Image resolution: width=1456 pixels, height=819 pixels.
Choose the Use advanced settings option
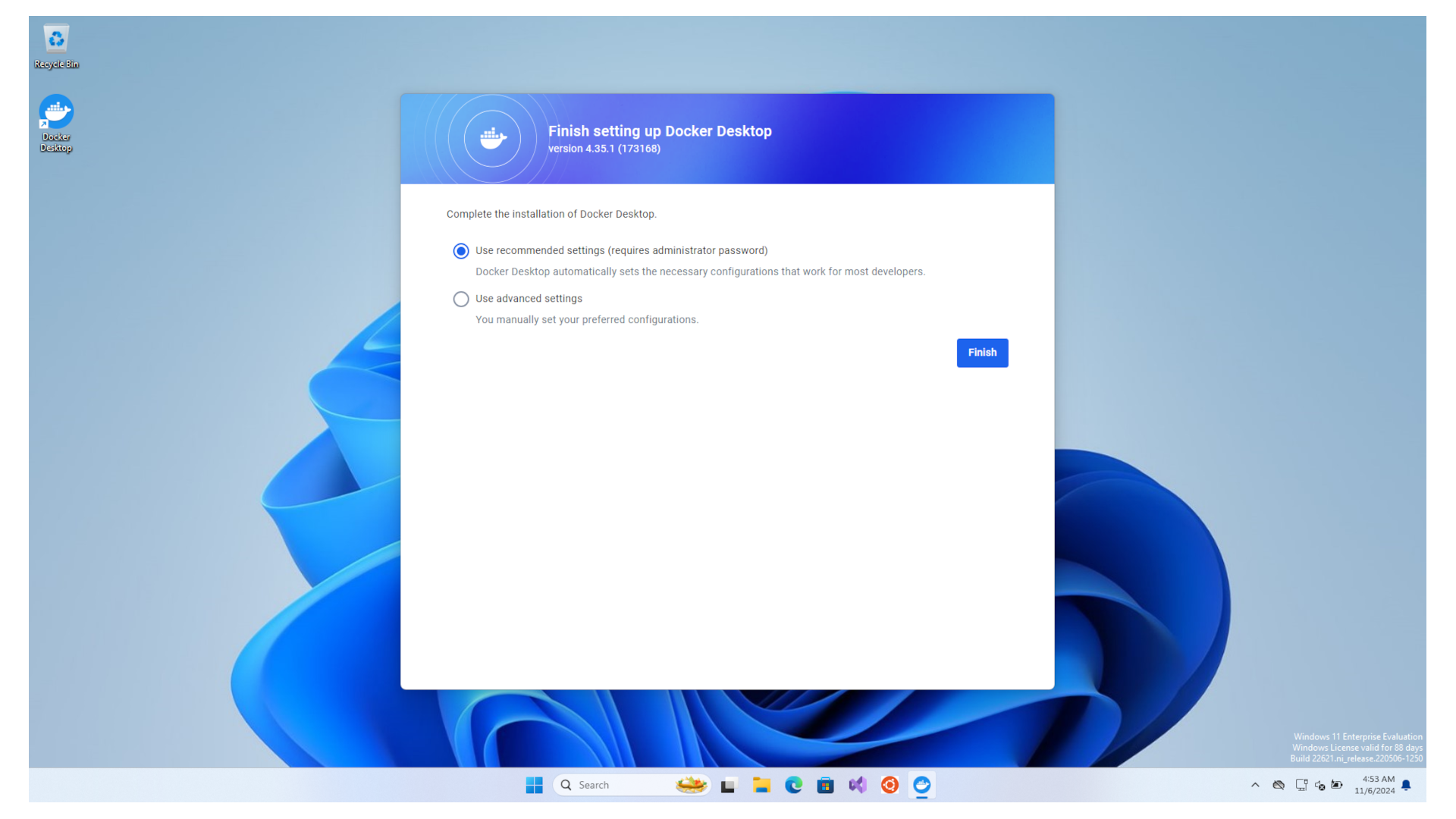click(461, 299)
